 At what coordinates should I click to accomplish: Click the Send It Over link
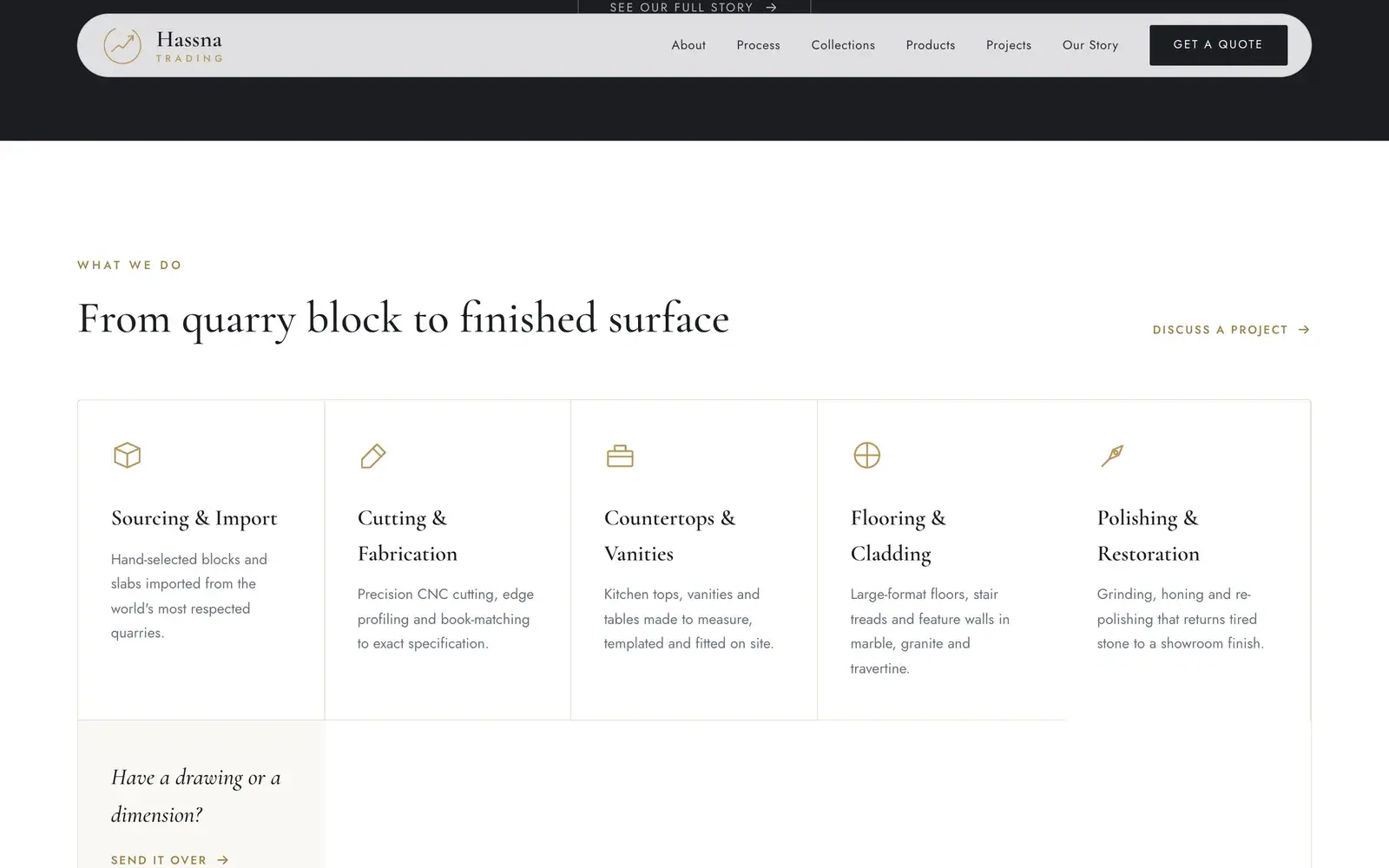[169, 860]
